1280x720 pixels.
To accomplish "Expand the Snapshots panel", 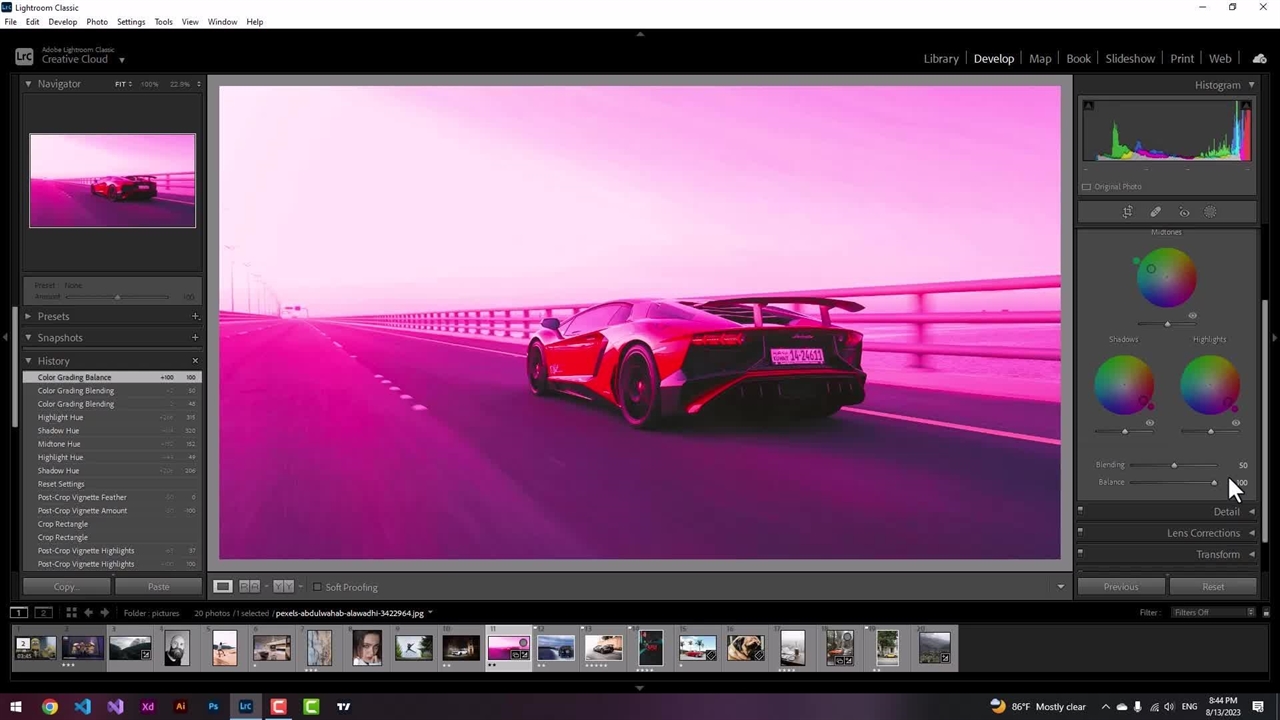I will (x=60, y=338).
